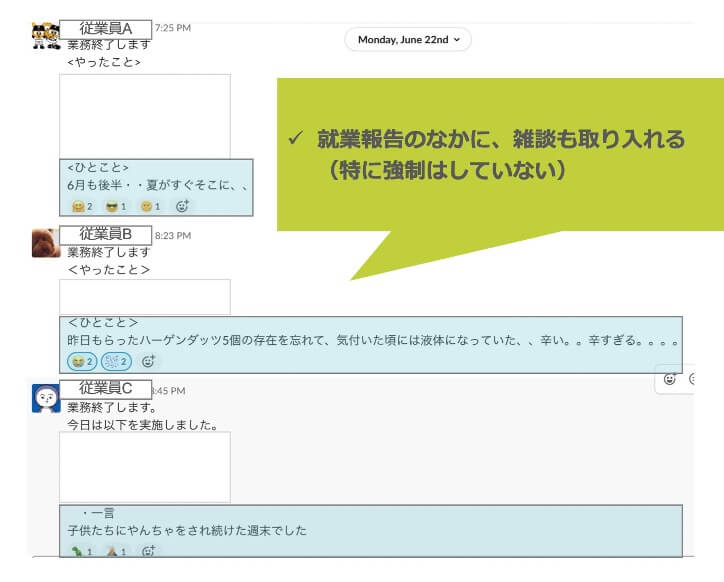The image size is (724, 582).
Task: Click the 従業員B sender name
Action: (x=106, y=234)
